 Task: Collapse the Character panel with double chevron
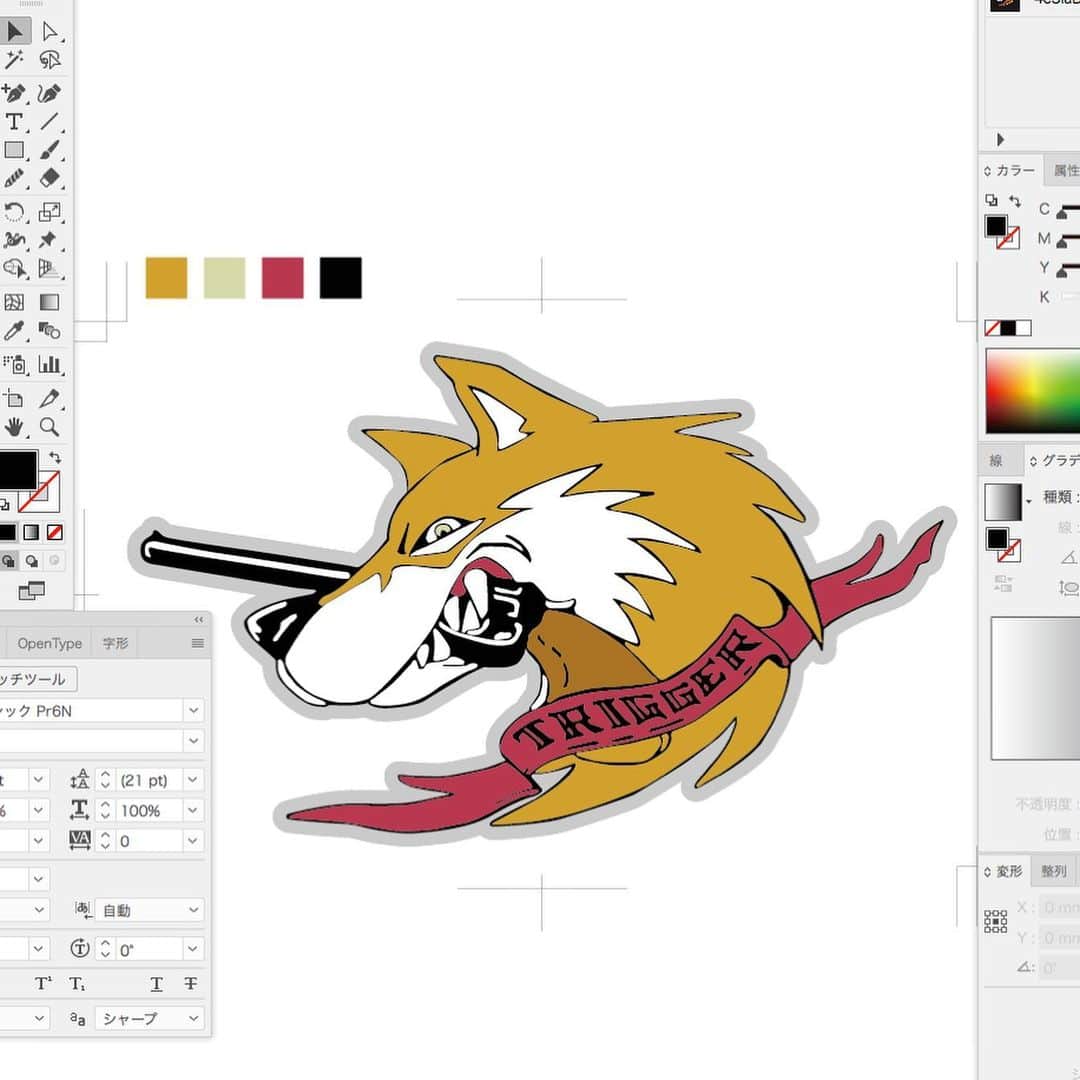coord(198,620)
